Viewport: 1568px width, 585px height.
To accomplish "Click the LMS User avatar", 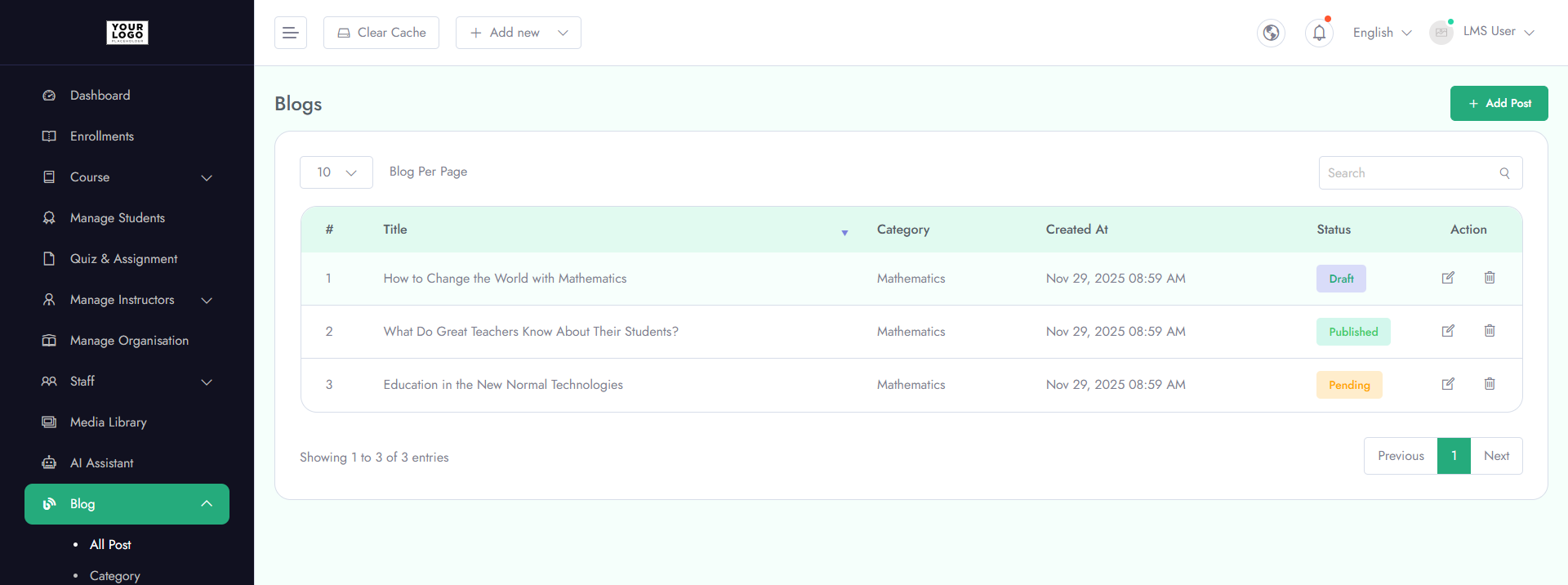I will tap(1441, 33).
